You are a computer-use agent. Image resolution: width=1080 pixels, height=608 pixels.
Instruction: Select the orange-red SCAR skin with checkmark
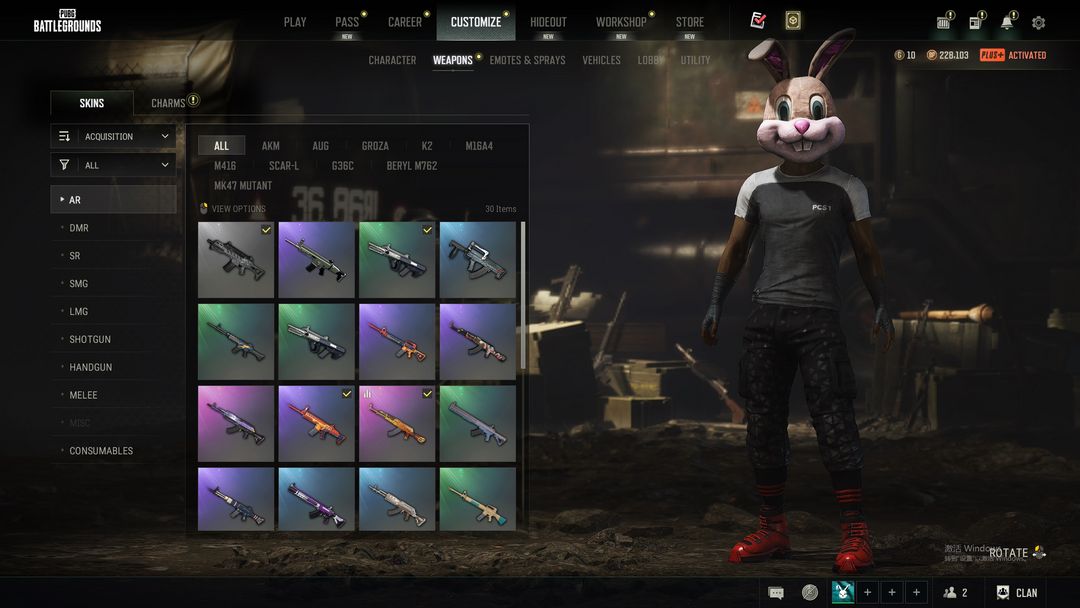(x=316, y=423)
